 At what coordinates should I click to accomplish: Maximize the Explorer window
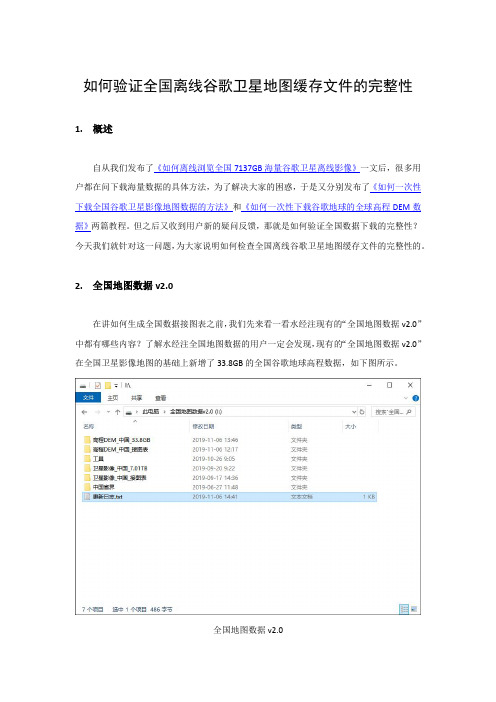coord(389,385)
